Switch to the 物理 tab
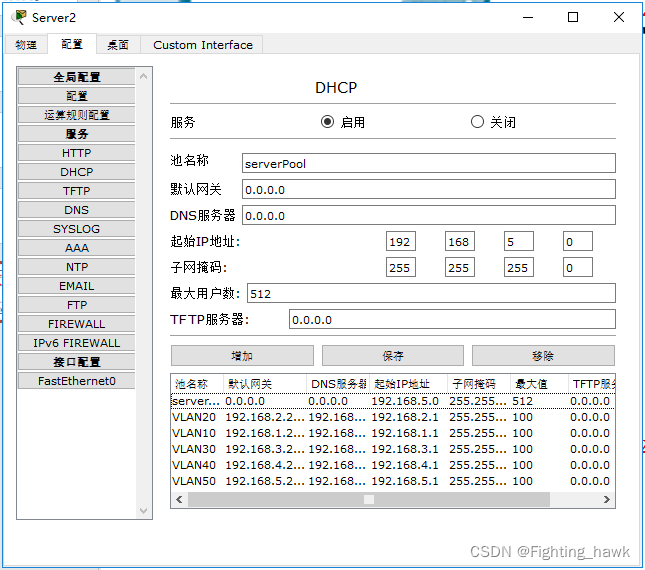 click(x=25, y=45)
